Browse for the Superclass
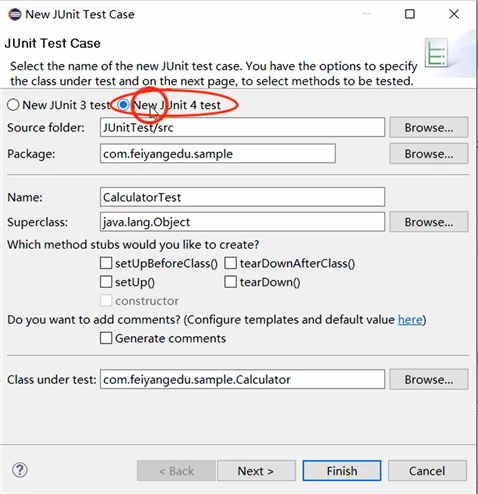This screenshot has width=478, height=494. tap(429, 222)
